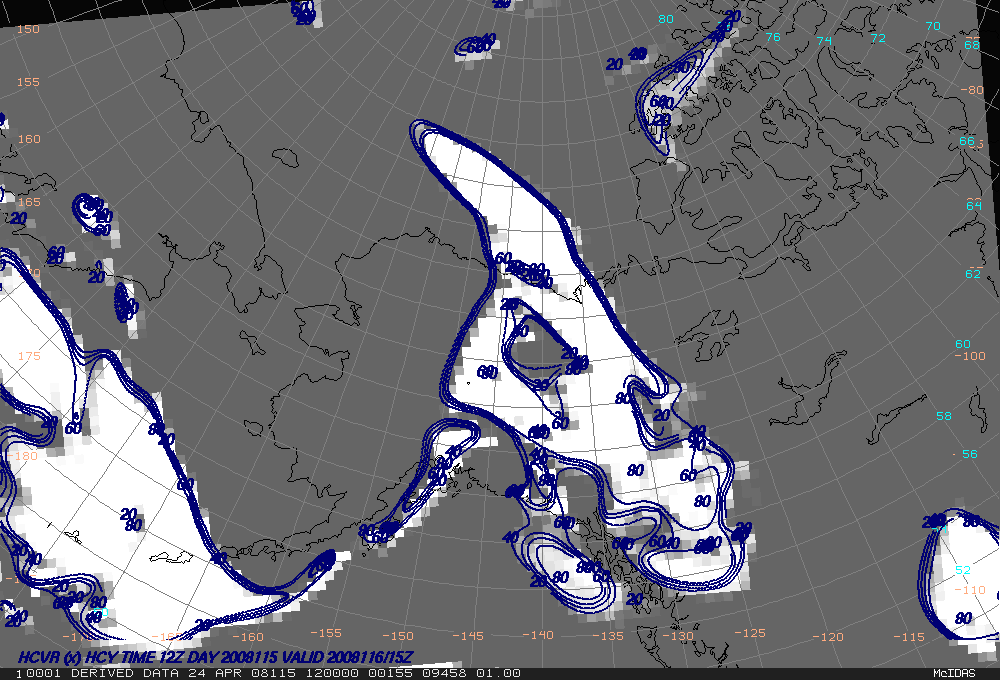Click the orange -180 longitude label
Image resolution: width=1000 pixels, height=680 pixels.
point(22,455)
